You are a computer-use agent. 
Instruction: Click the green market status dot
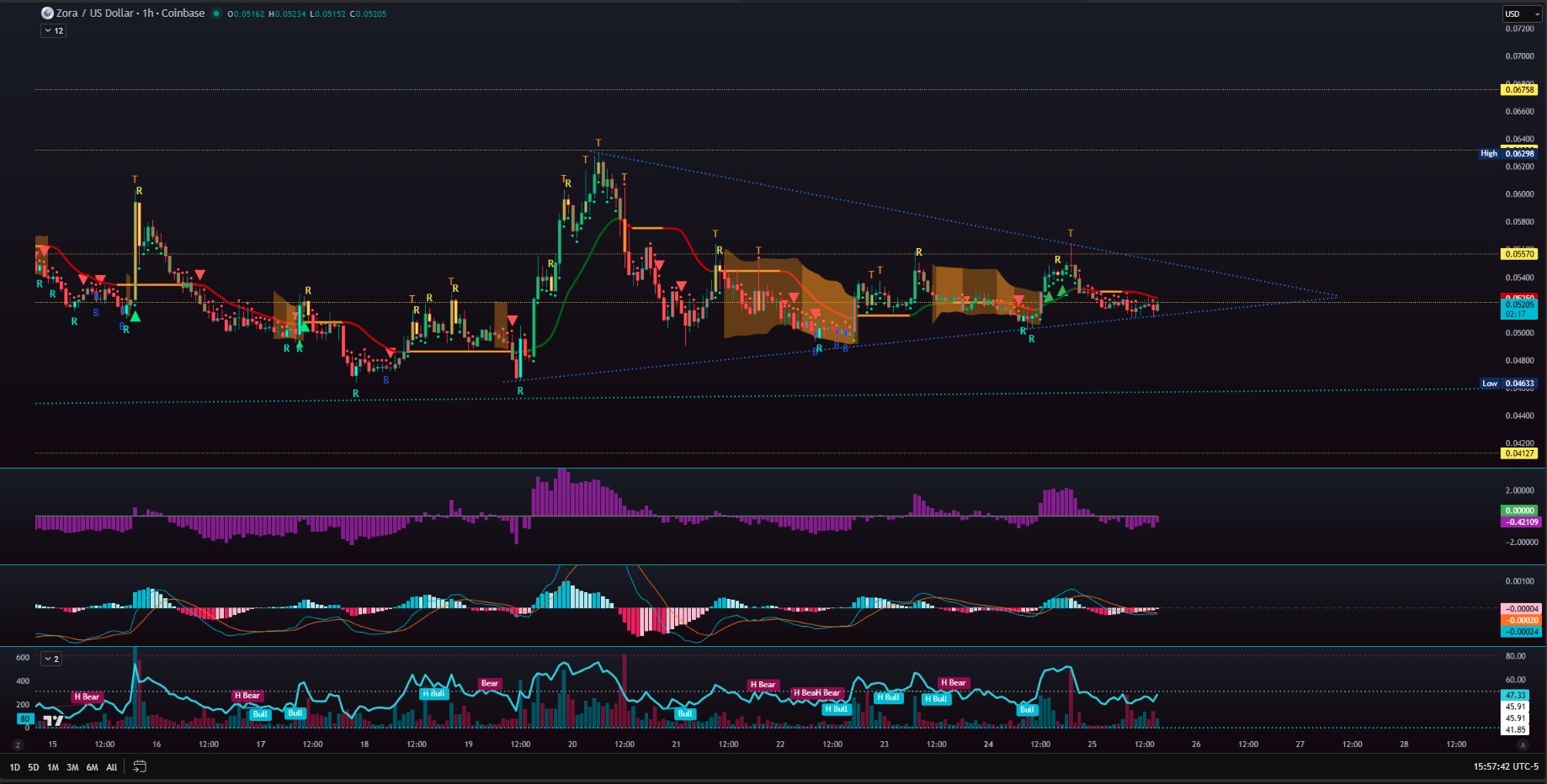(216, 13)
